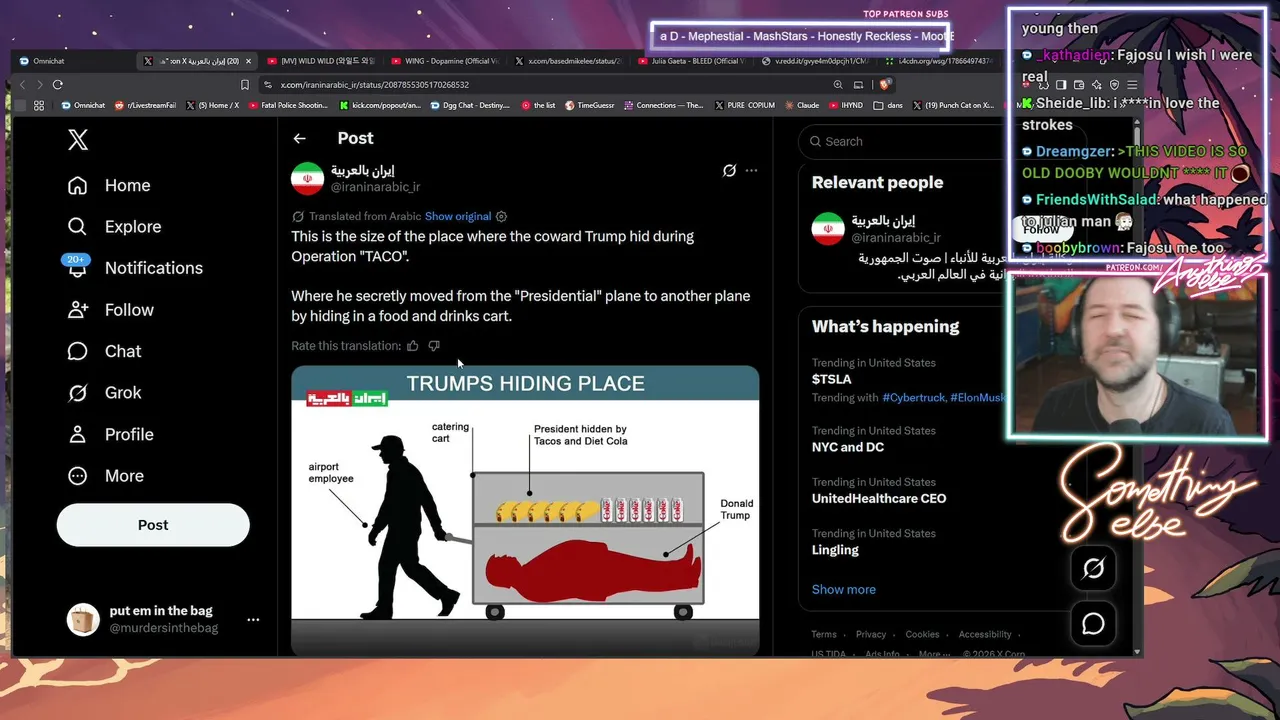This screenshot has width=1280, height=720.
Task: Click the Accessibility footer link
Action: coord(985,634)
